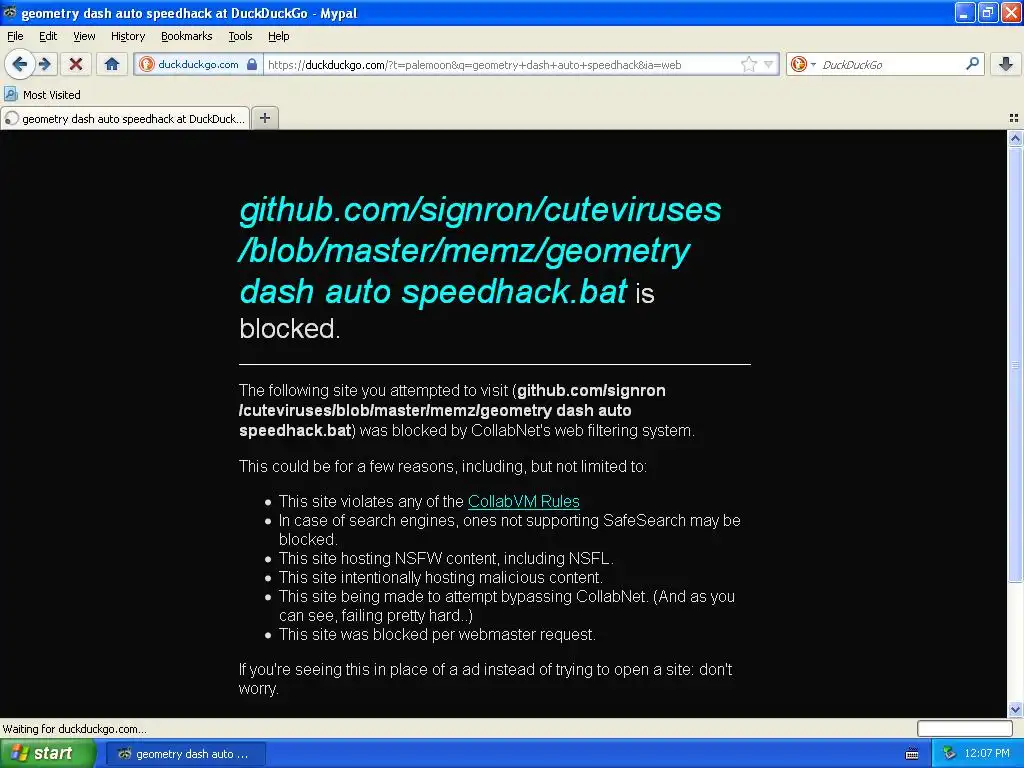
Task: Close the Mypal browser window
Action: pyautogui.click(x=1010, y=12)
